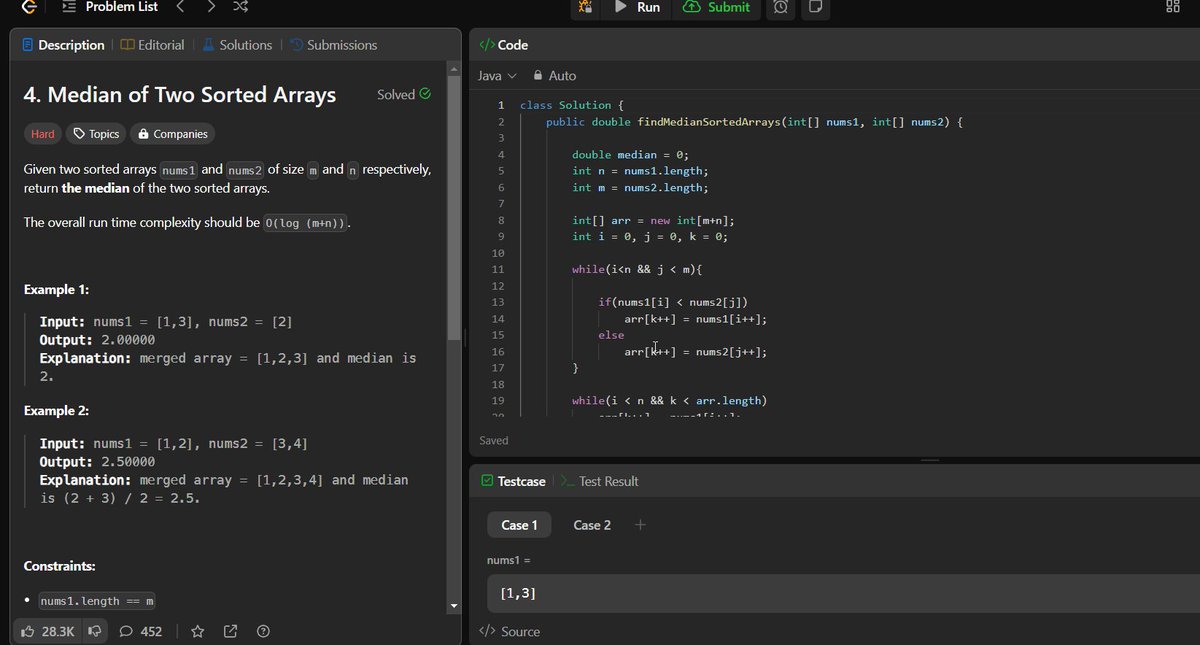Click the 'Constraints:' heading
Viewport: 1200px width, 645px height.
pyautogui.click(x=60, y=566)
